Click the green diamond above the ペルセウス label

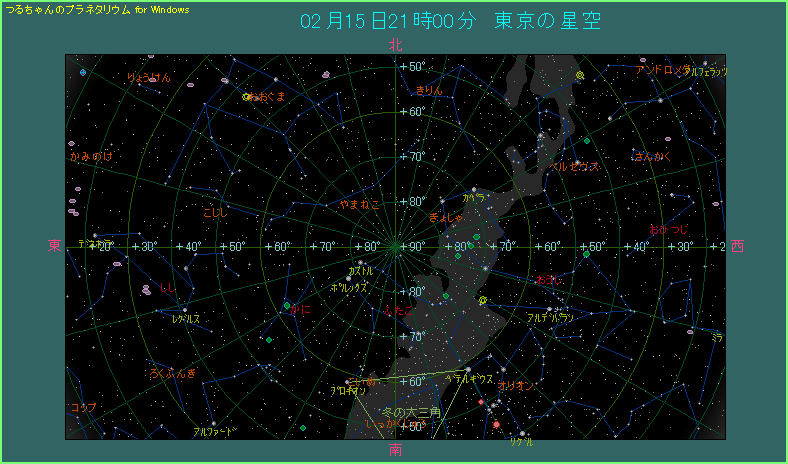click(587, 141)
